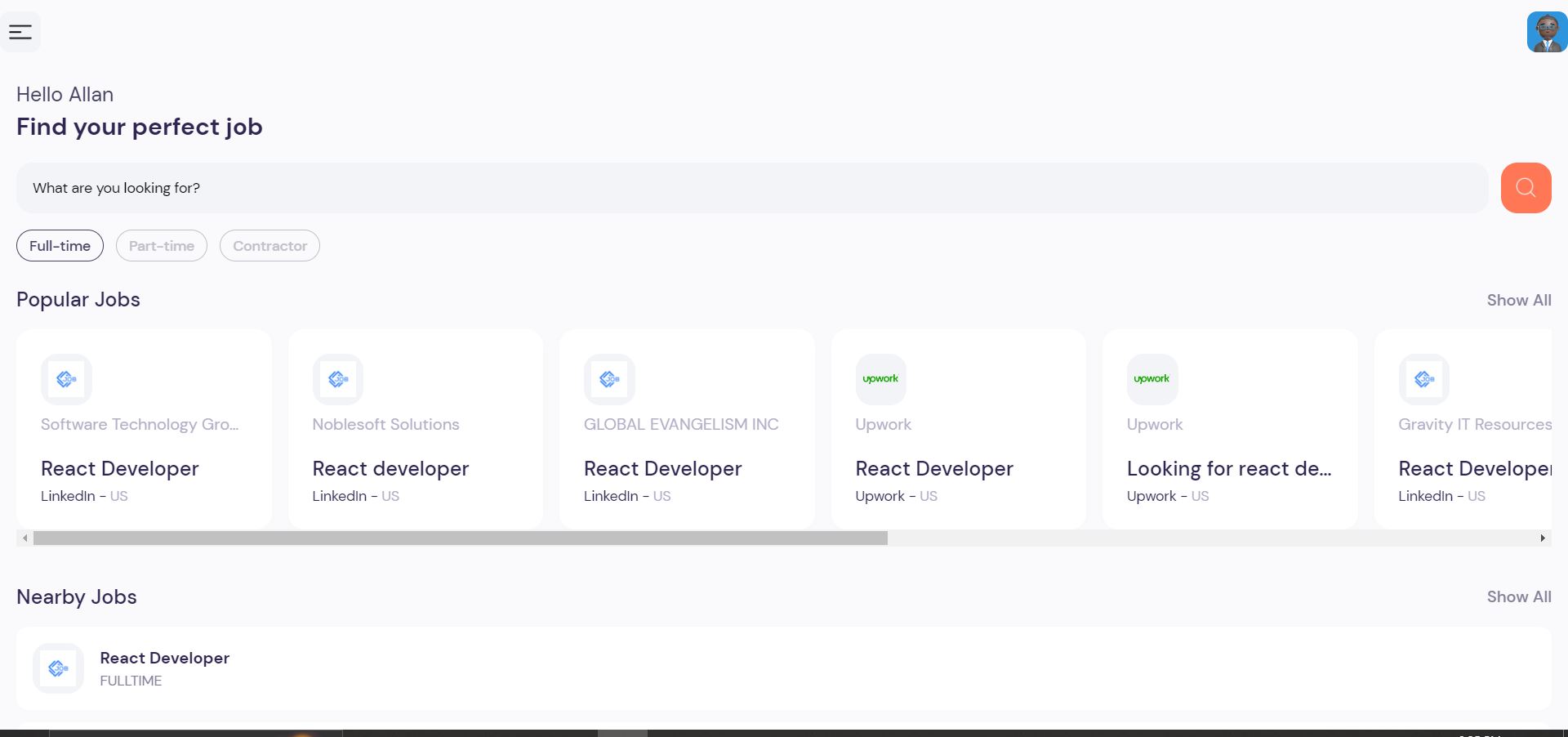Image resolution: width=1568 pixels, height=737 pixels.
Task: Click Software Technology Group company logo
Action: click(x=66, y=379)
